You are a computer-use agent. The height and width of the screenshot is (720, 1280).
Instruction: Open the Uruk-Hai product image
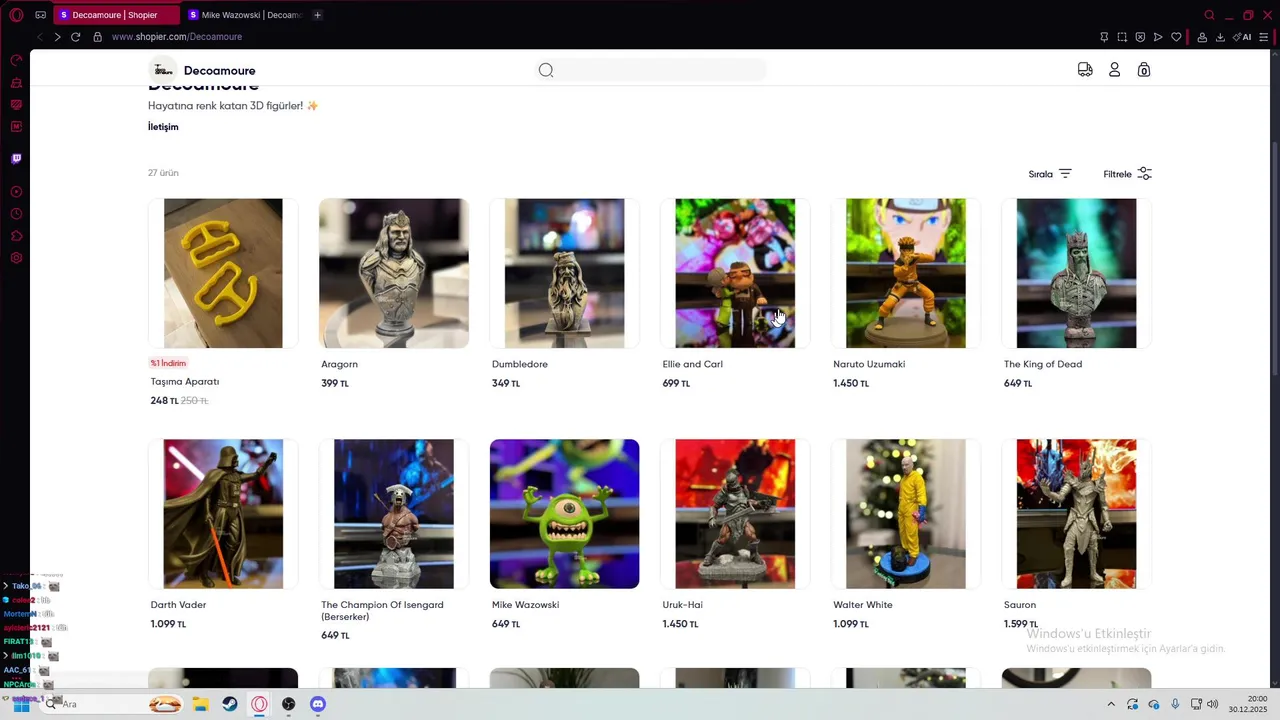735,514
